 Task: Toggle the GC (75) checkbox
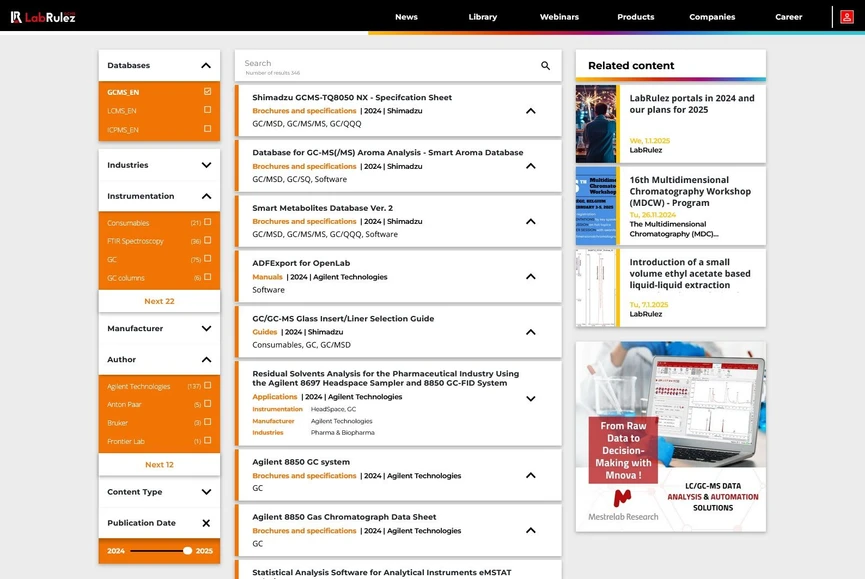tap(207, 259)
